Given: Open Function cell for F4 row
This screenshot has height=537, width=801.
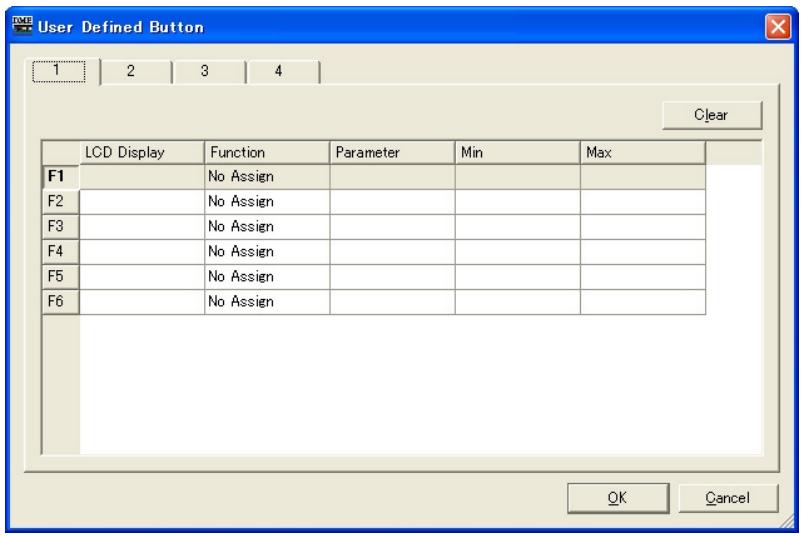Looking at the screenshot, I should [267, 252].
